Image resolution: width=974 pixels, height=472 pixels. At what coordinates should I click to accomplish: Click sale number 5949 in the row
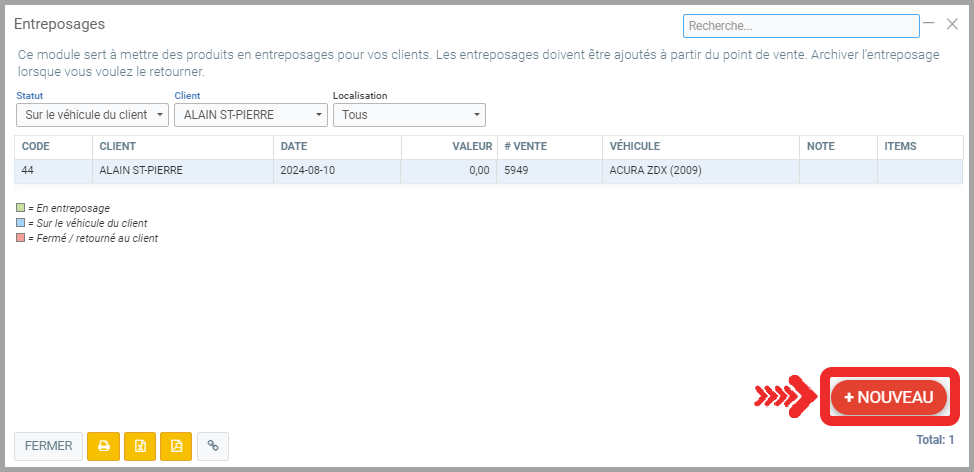516,171
